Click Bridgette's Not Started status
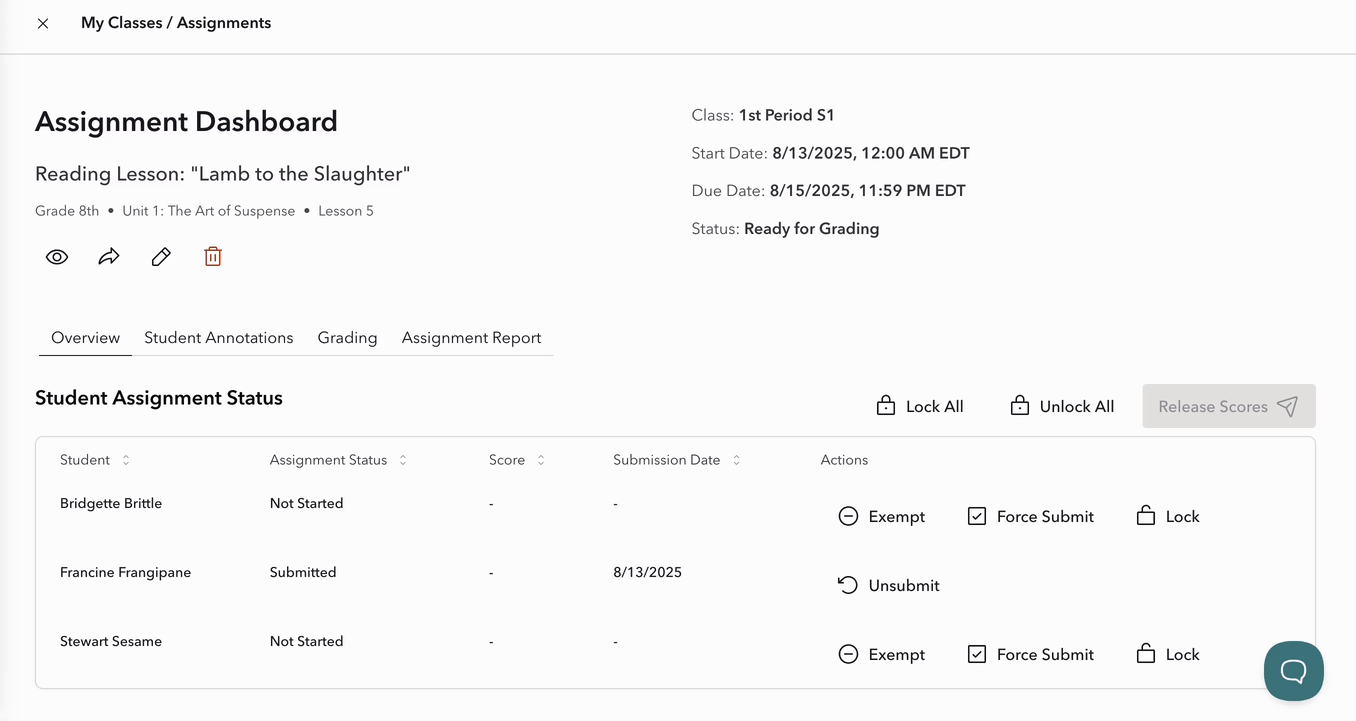This screenshot has height=721, width=1356. [x=306, y=503]
